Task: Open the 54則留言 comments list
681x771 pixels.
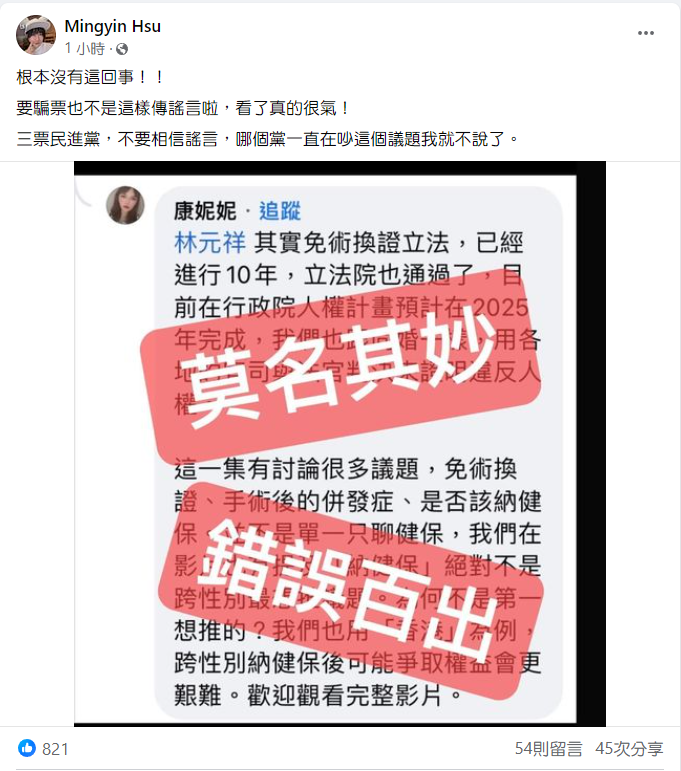Action: coord(548,749)
